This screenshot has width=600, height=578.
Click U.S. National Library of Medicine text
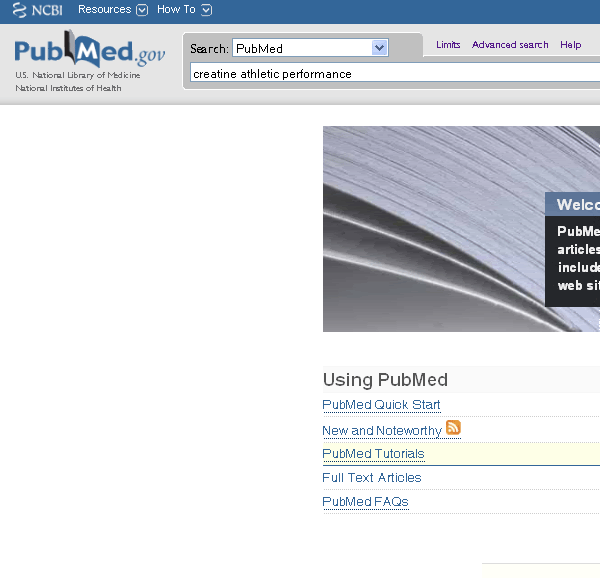[x=77, y=76]
